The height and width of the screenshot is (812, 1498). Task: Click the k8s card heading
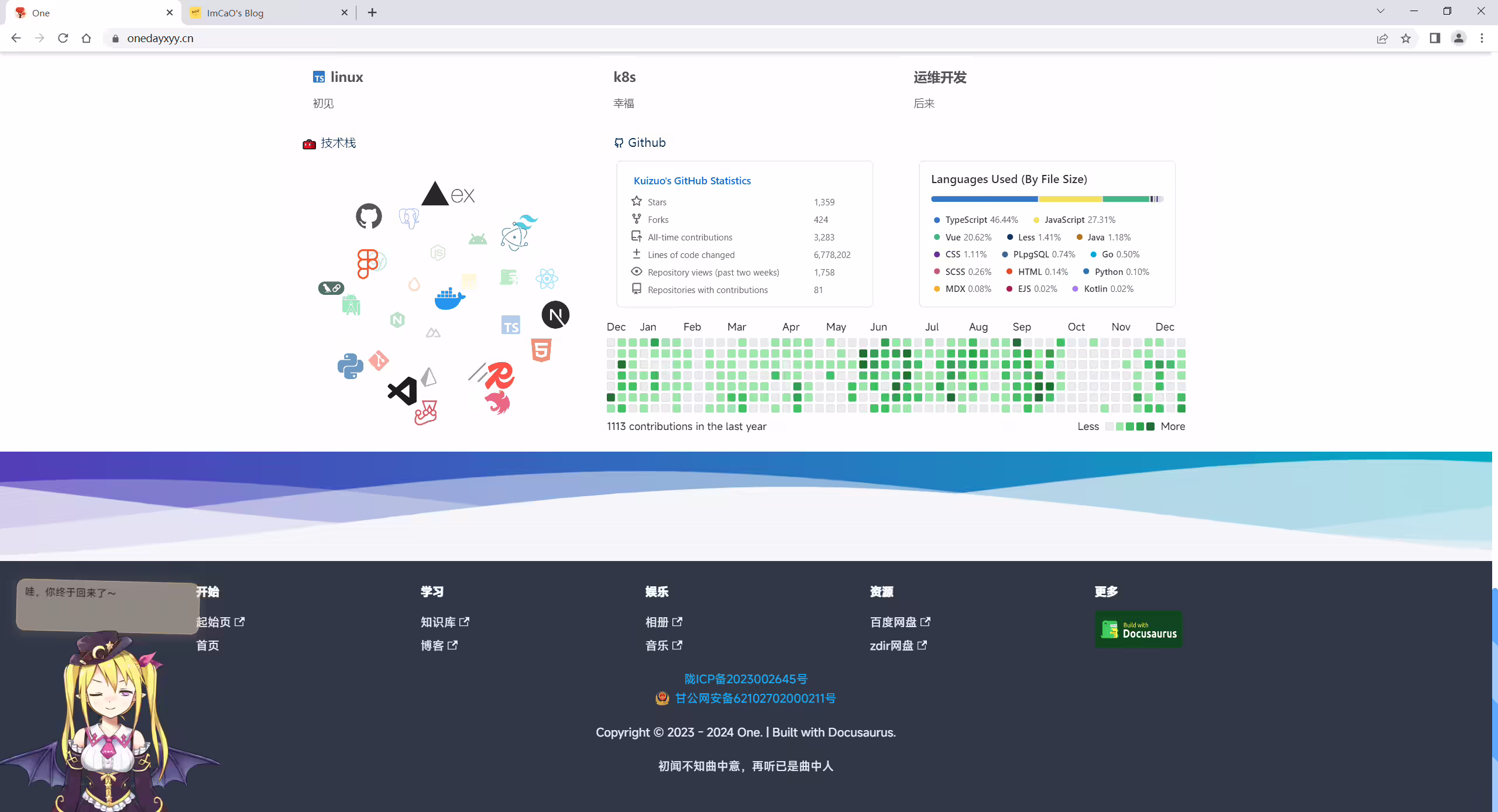[x=624, y=77]
